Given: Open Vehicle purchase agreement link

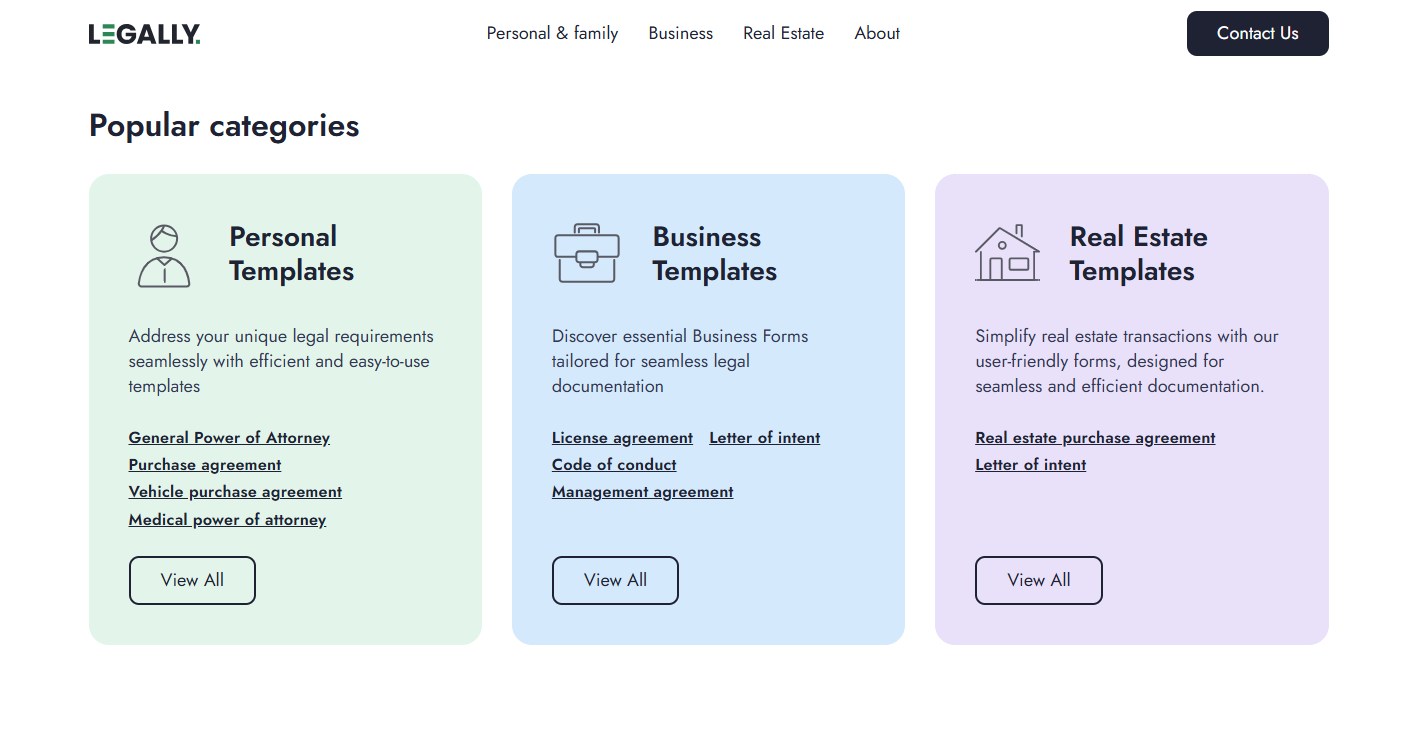Looking at the screenshot, I should [x=235, y=492].
